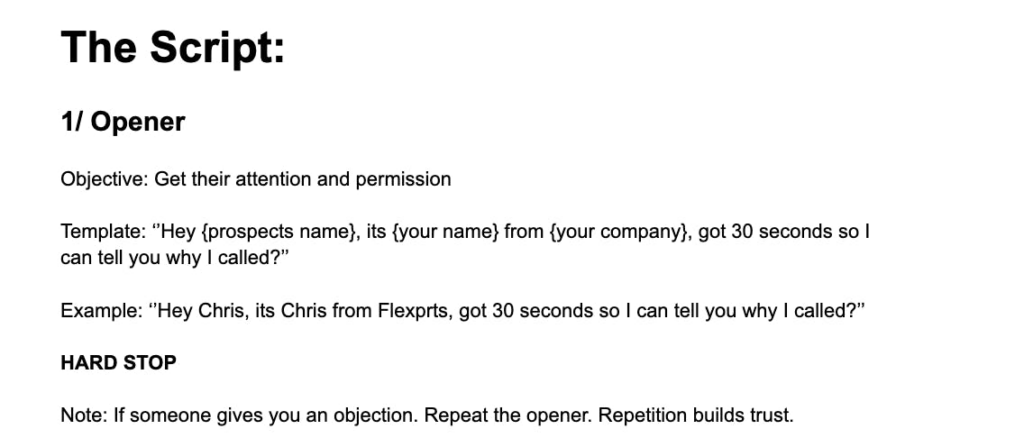1024x438 pixels.
Task: Click "30 seconds" in template line
Action: (780, 232)
